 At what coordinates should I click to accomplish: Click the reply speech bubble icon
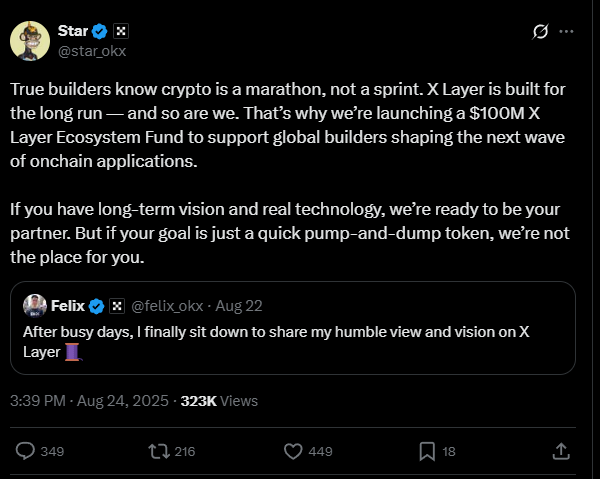click(x=27, y=451)
